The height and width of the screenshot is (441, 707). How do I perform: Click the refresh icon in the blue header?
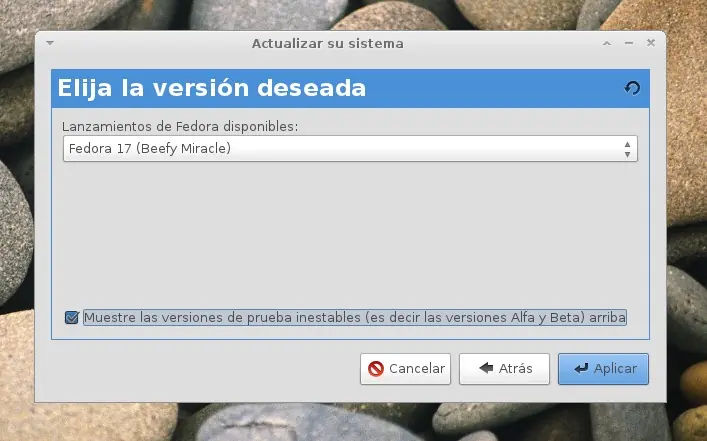632,88
